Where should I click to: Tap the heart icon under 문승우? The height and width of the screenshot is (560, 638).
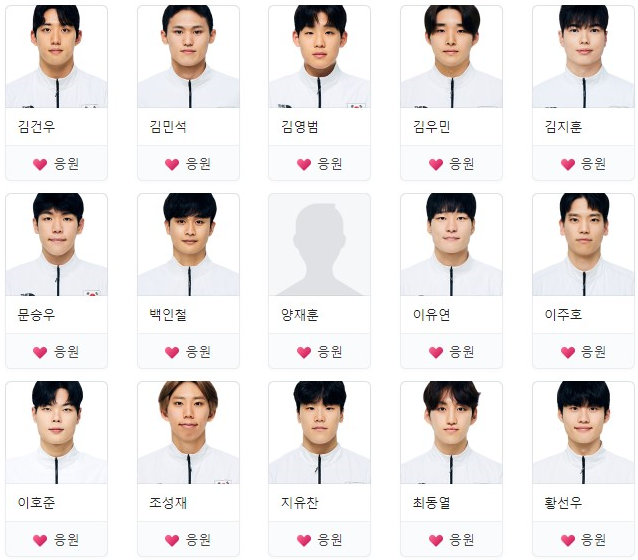(x=40, y=352)
